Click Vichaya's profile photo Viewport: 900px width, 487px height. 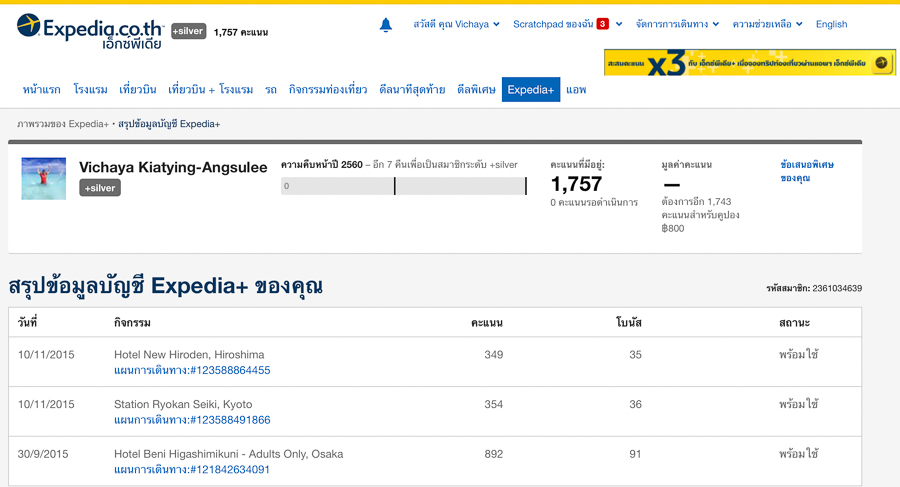[44, 179]
